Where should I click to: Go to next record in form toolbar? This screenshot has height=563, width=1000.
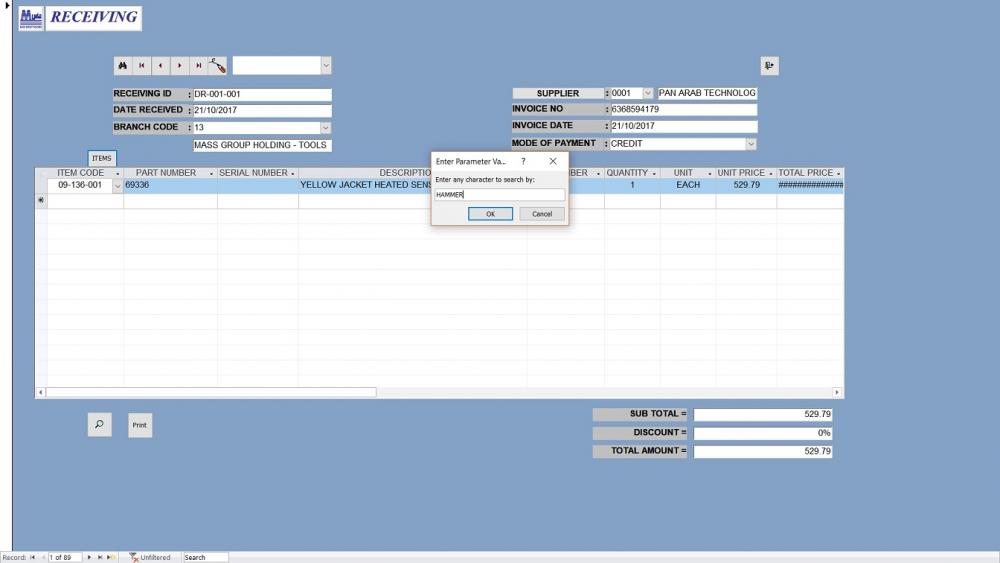180,66
